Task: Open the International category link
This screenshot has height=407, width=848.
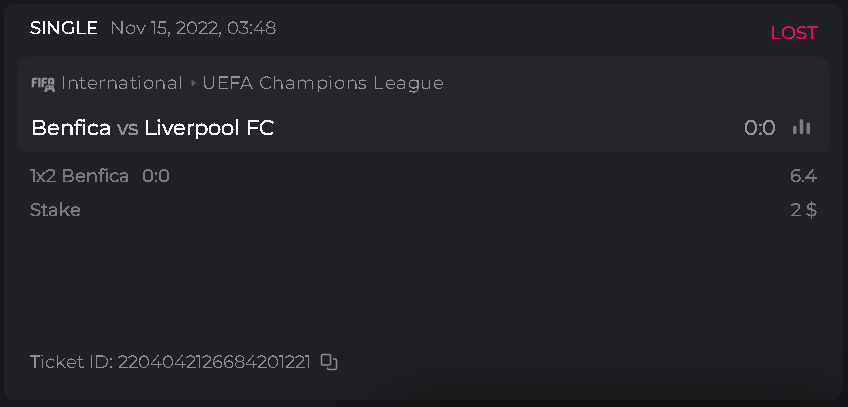Action: coord(122,84)
